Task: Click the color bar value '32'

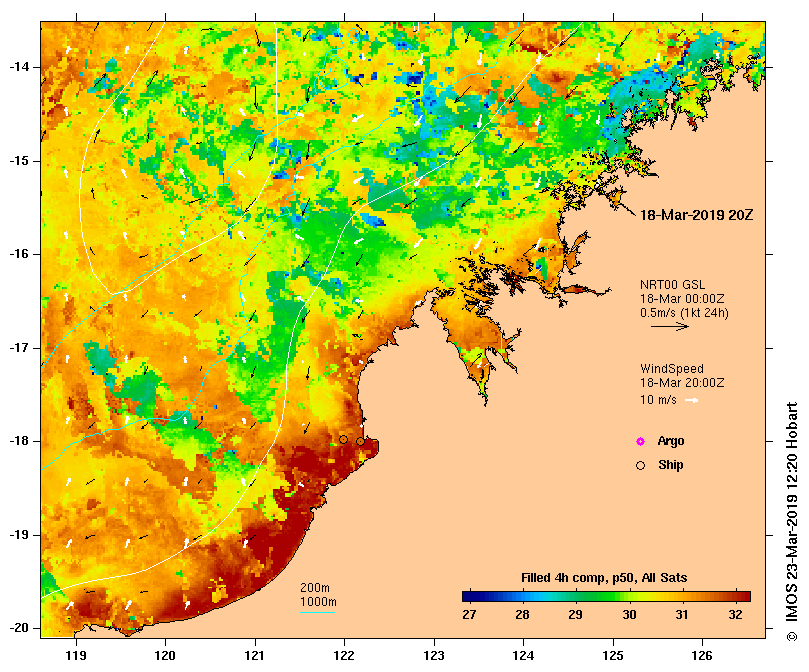Action: pos(735,615)
